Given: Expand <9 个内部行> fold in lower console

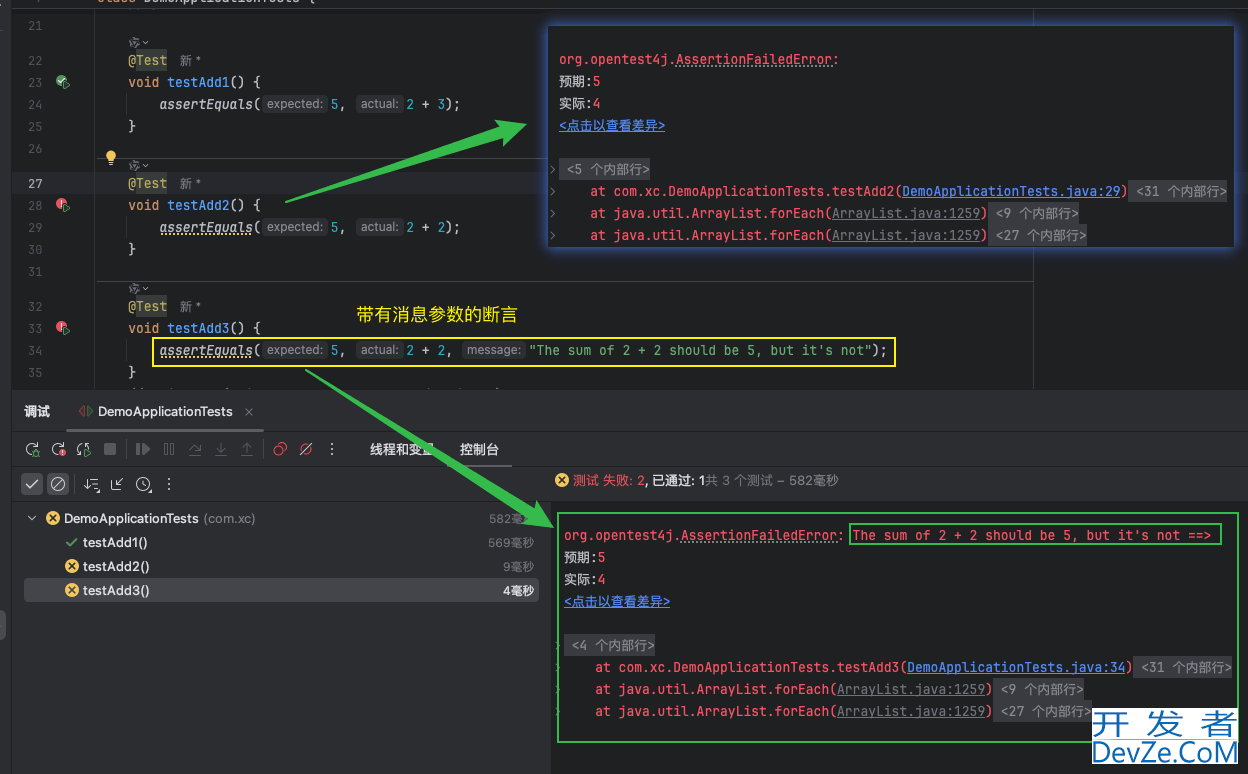Looking at the screenshot, I should point(1039,689).
